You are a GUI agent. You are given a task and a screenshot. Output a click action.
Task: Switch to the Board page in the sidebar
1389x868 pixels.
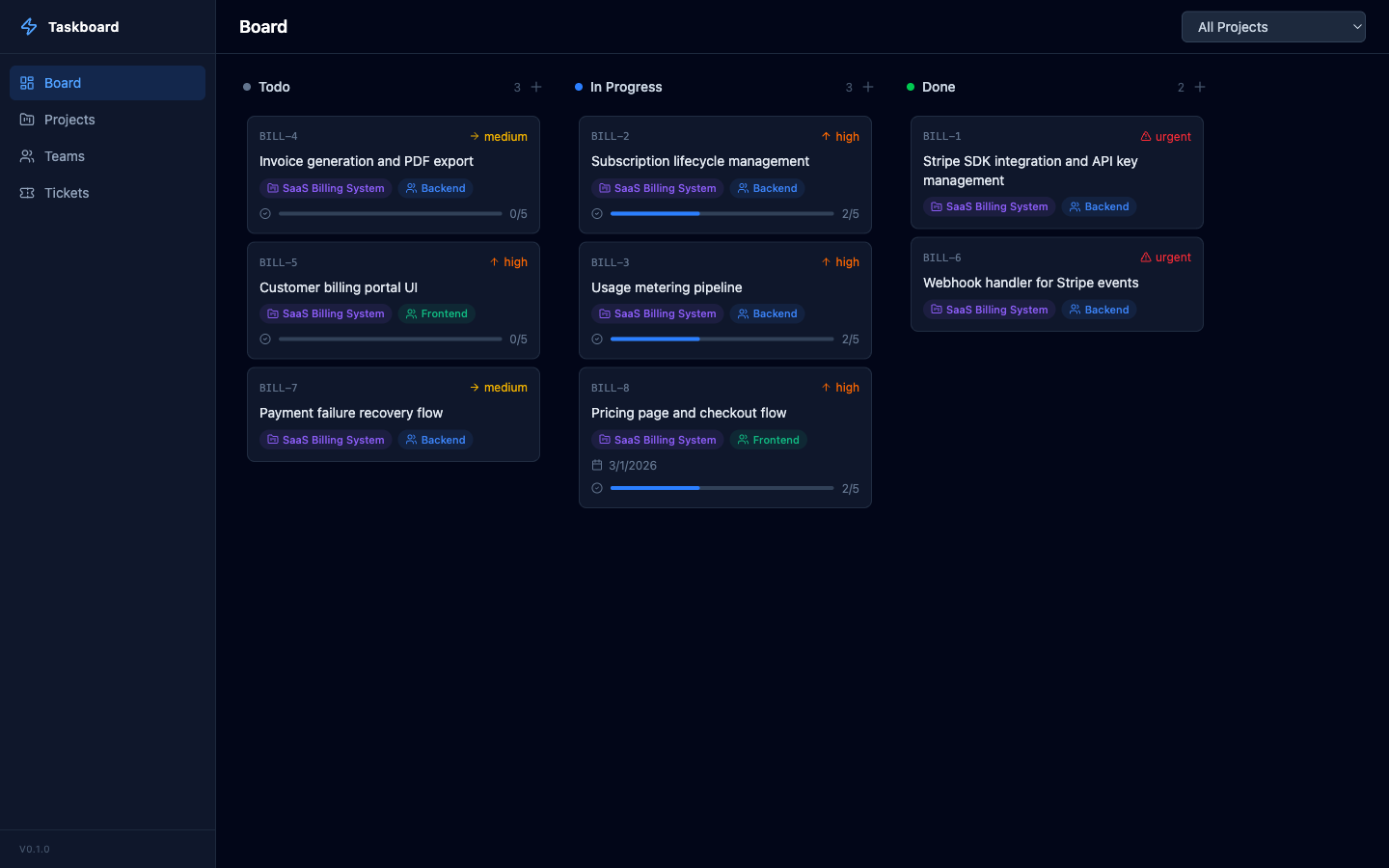point(61,82)
